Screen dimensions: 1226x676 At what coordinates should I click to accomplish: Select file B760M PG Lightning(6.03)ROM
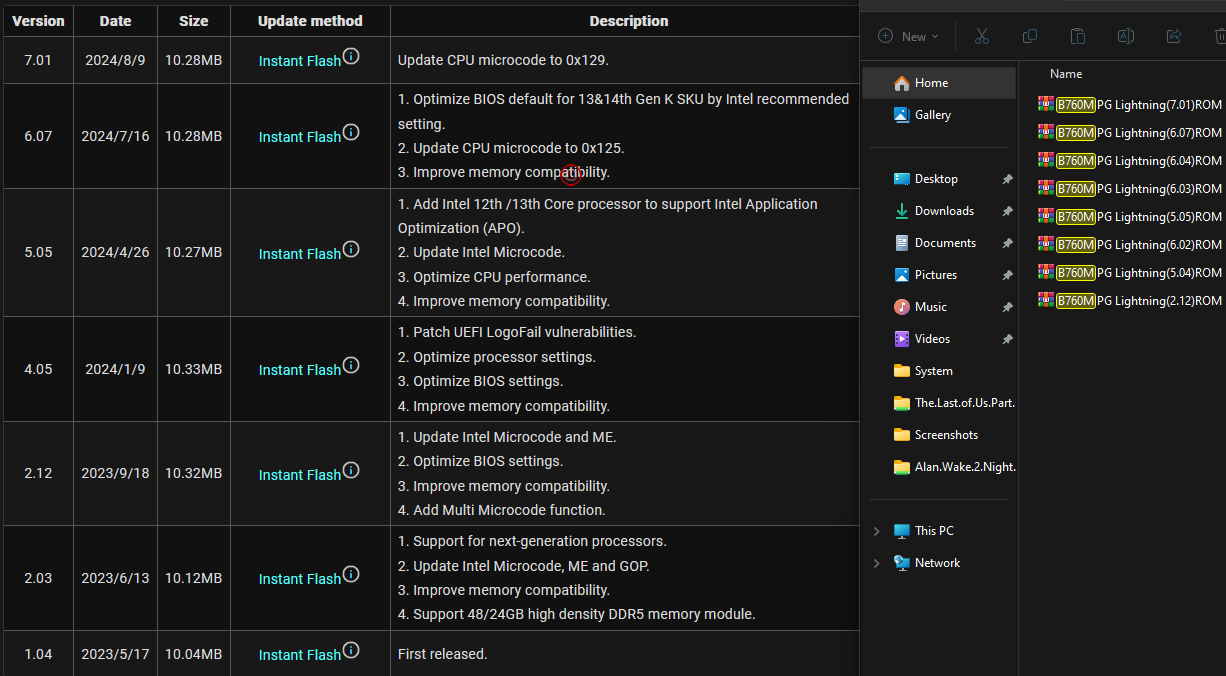1130,188
